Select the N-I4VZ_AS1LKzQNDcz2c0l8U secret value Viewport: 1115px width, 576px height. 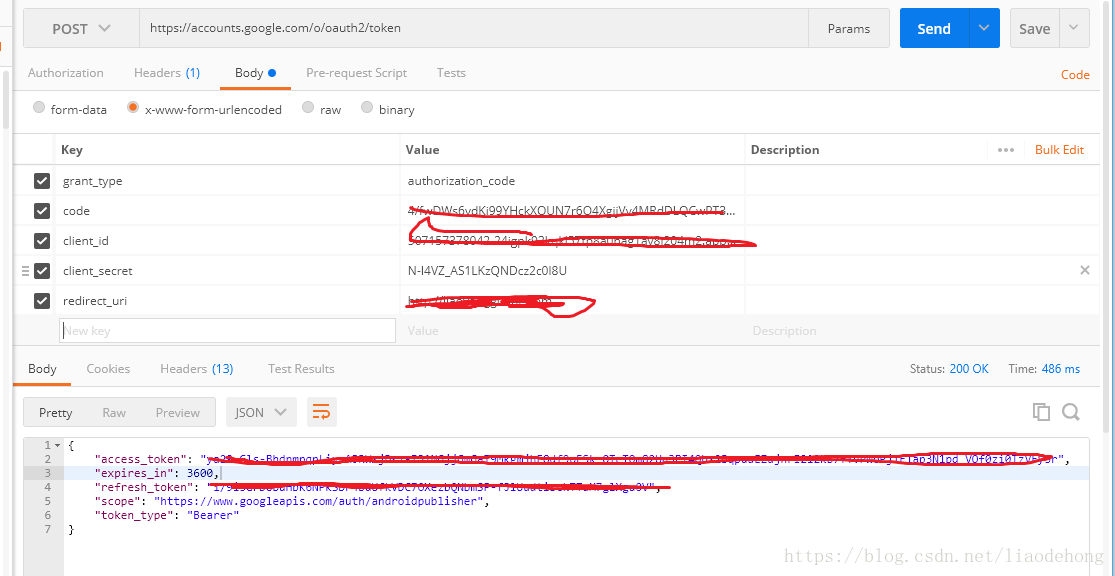[x=487, y=271]
